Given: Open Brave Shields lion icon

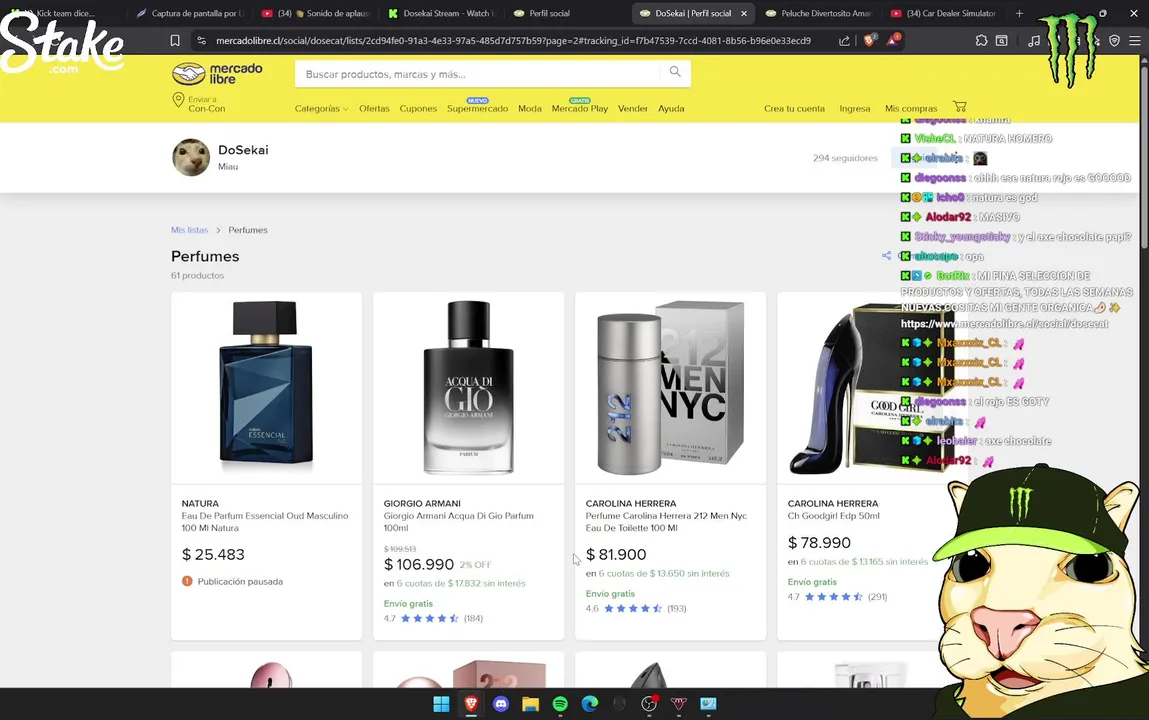Looking at the screenshot, I should 869,40.
